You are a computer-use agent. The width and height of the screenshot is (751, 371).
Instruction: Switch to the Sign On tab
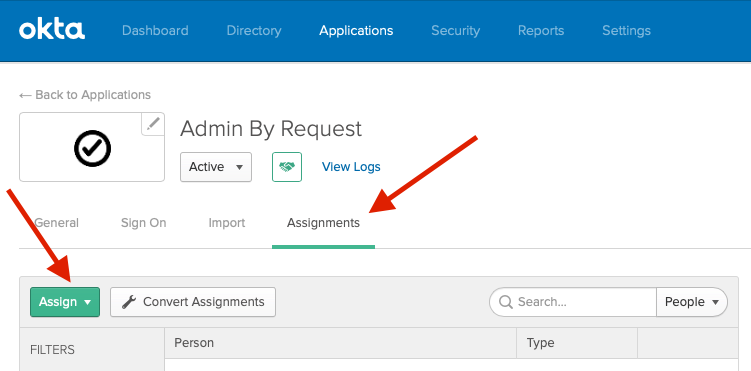144,223
